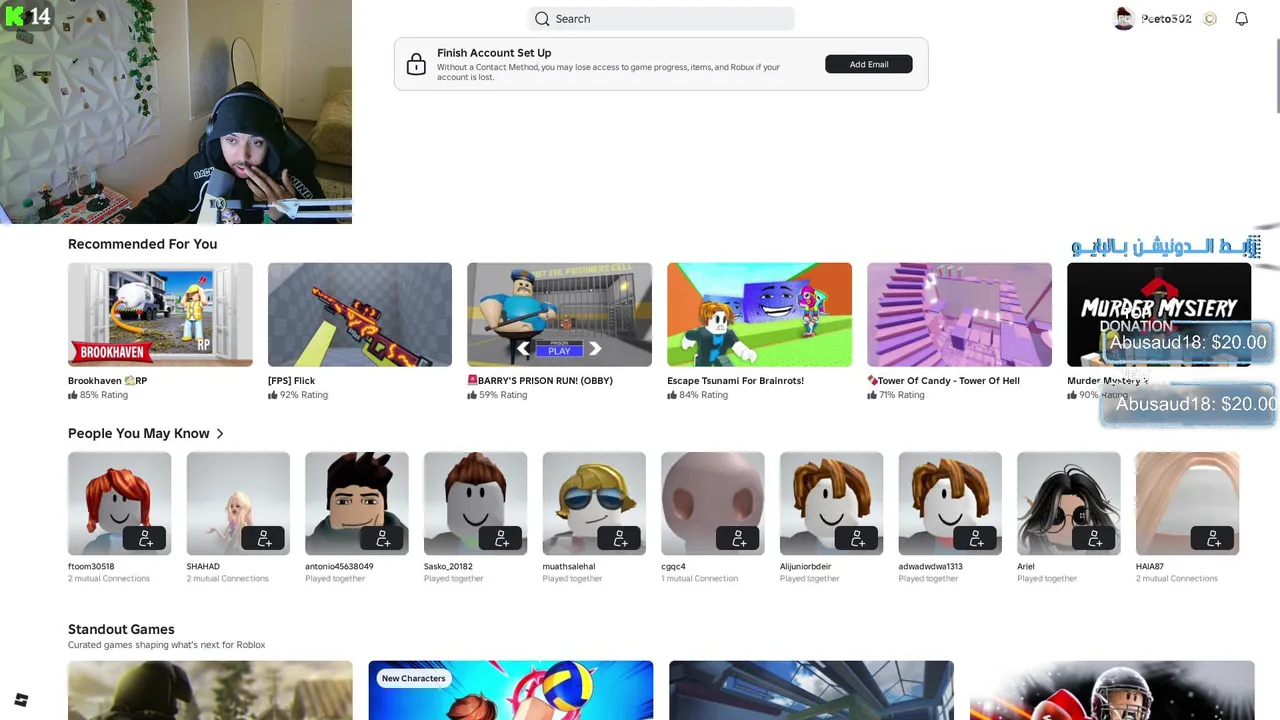The height and width of the screenshot is (720, 1280).
Task: Open the New Characters standout game banner
Action: [510, 690]
